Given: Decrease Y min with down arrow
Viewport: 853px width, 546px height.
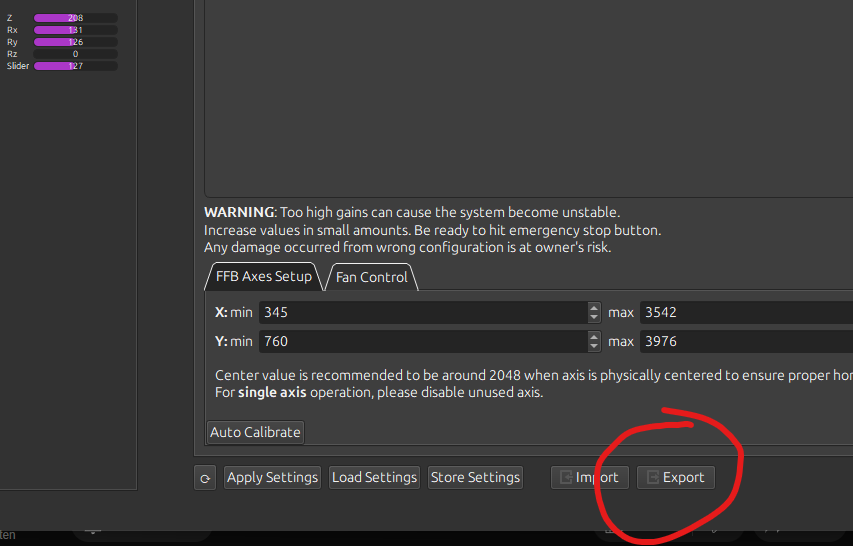Looking at the screenshot, I should pos(594,346).
